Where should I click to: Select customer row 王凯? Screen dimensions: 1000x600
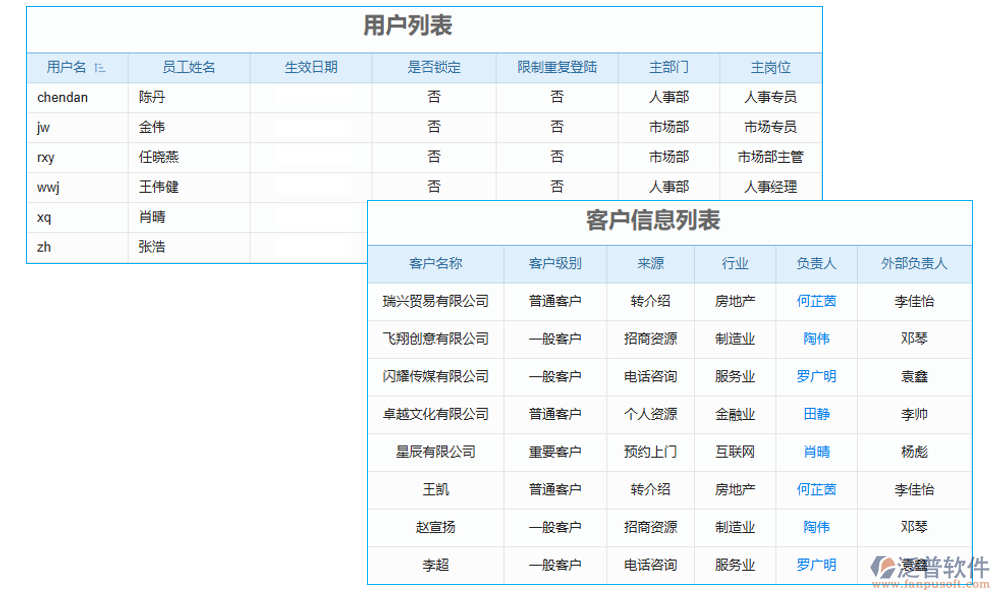tap(435, 490)
